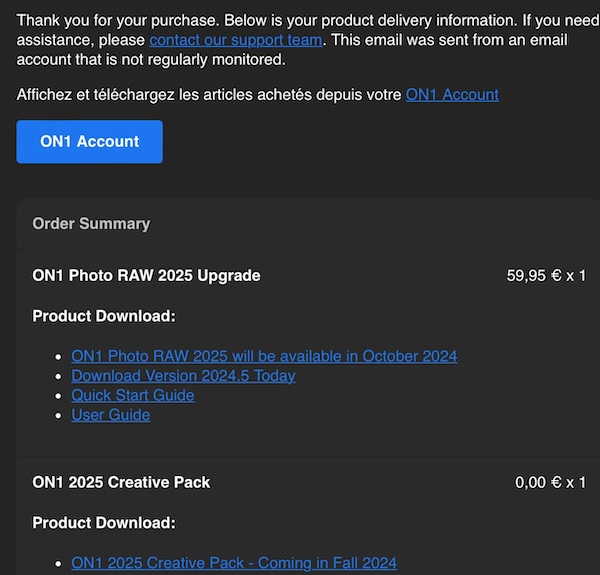Click the bullet beside Quick Start Guide
The image size is (600, 575).
(x=58, y=396)
